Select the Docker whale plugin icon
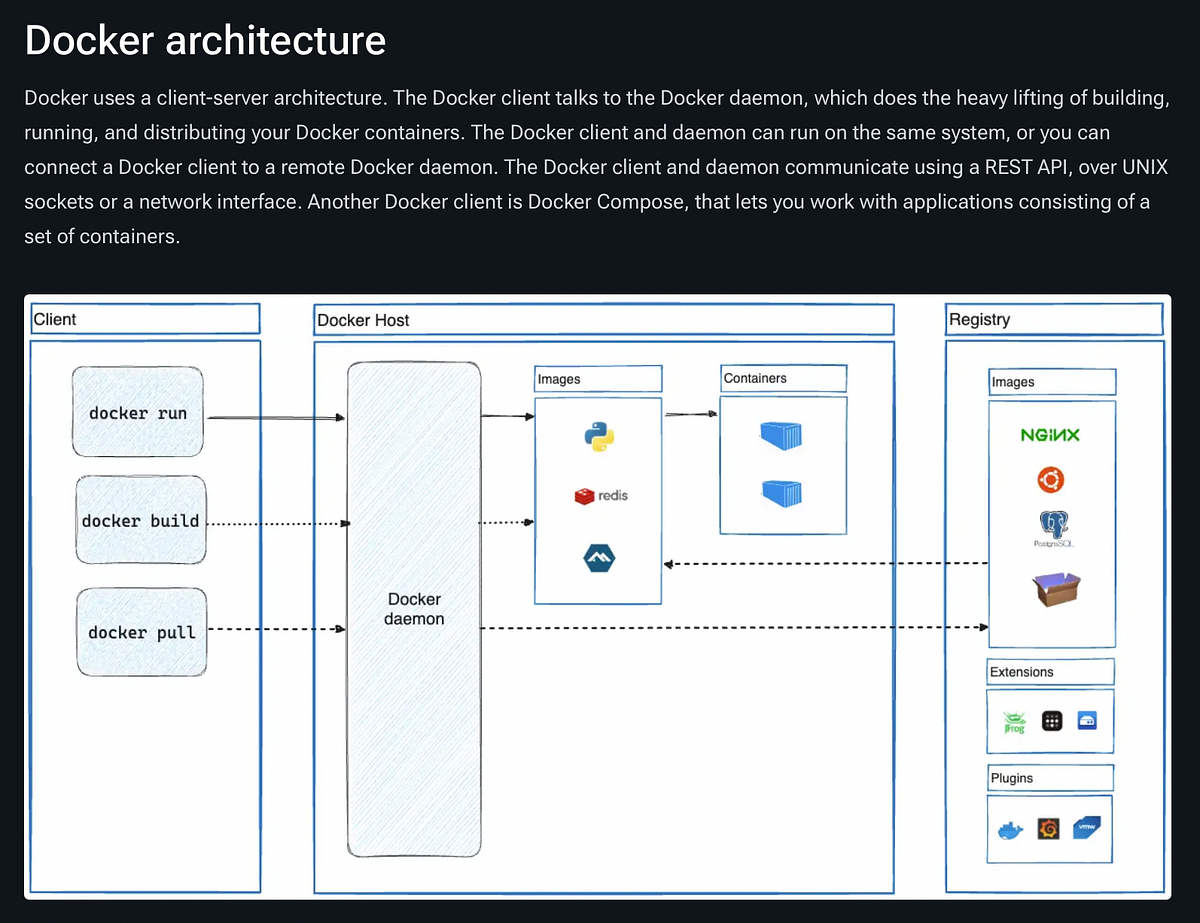 coord(1010,829)
